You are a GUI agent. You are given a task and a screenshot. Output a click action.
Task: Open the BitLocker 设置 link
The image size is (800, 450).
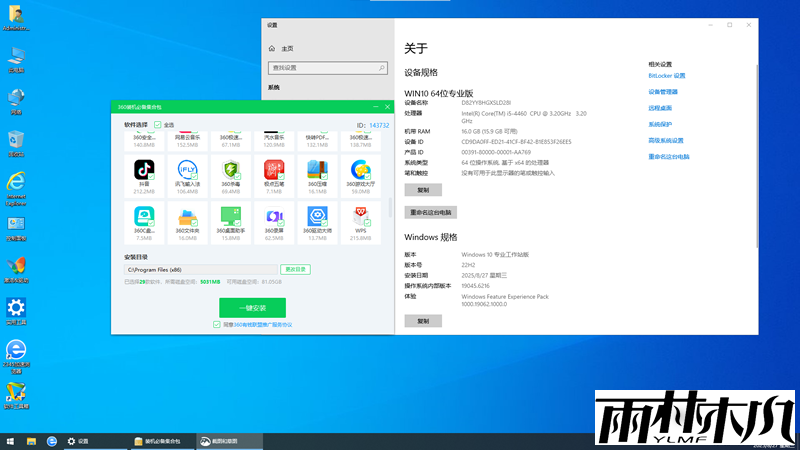(667, 76)
